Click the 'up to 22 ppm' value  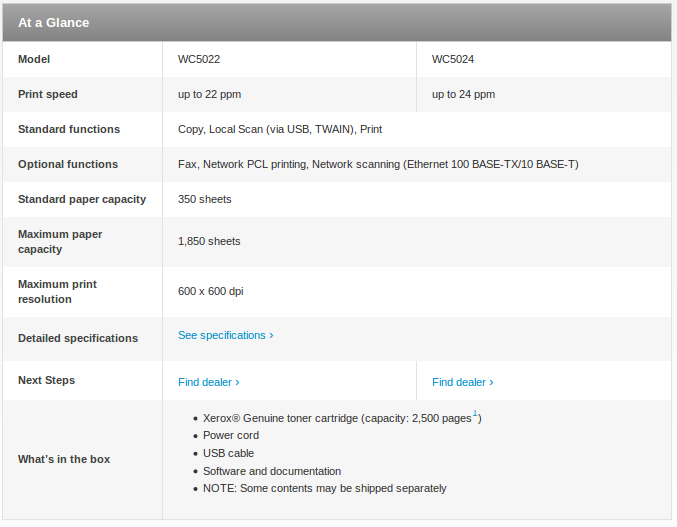209,95
